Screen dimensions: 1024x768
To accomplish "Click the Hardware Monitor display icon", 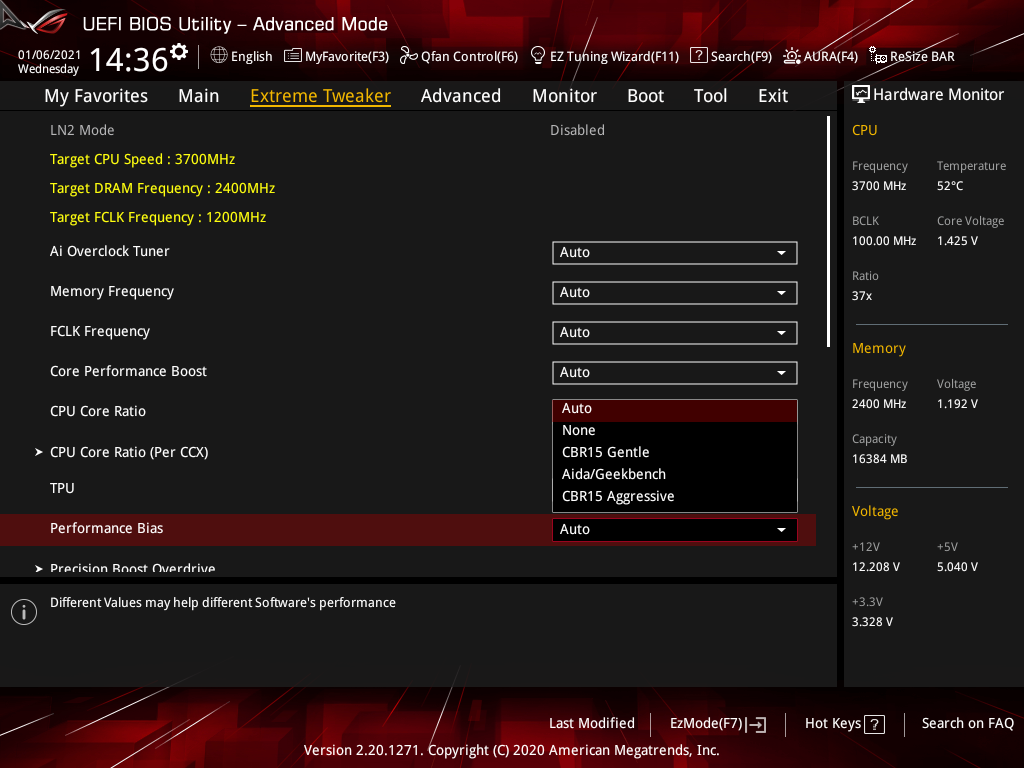I will 861,94.
